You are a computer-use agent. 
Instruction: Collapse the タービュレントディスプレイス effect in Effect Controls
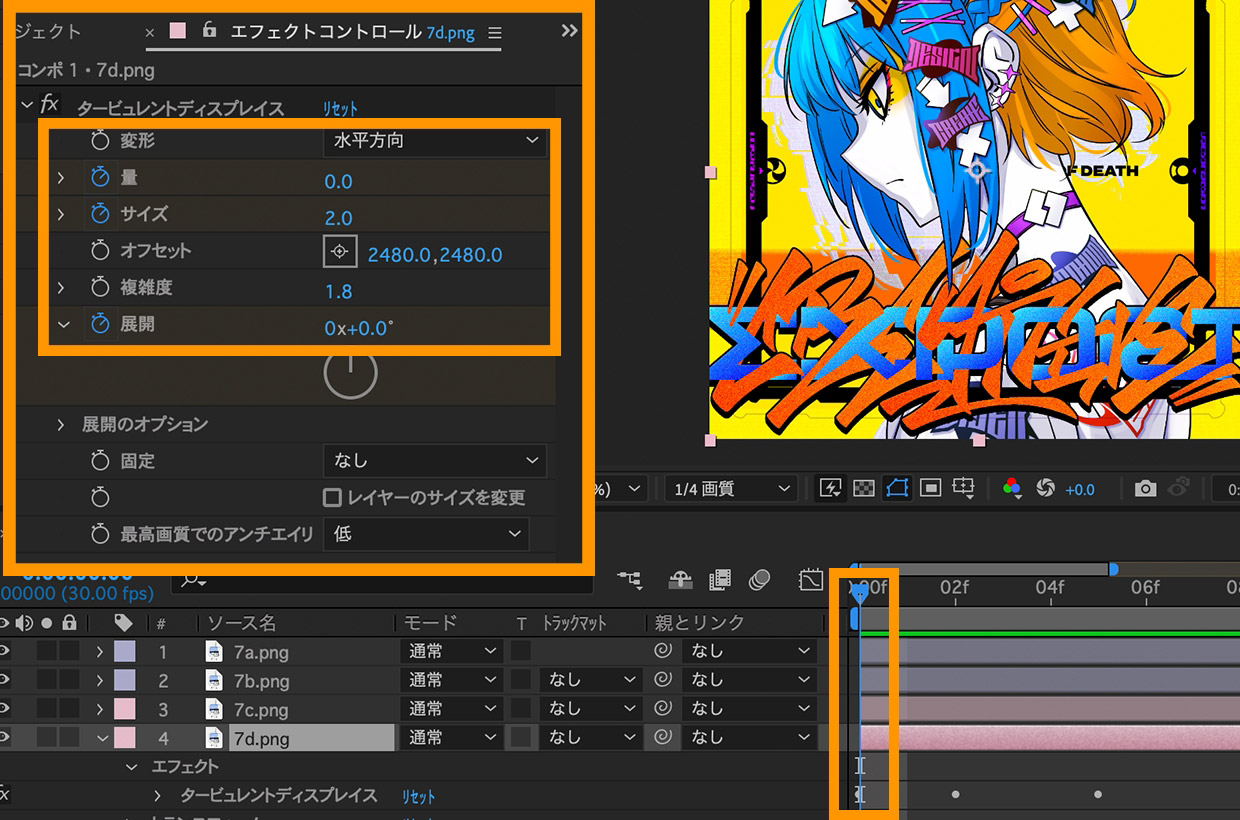pyautogui.click(x=27, y=105)
